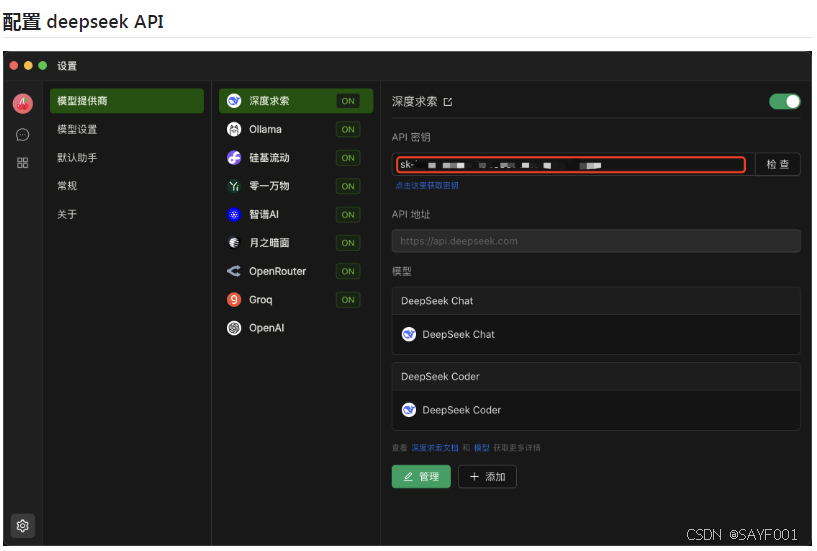Click the ON badge for 智谱AI
This screenshot has height=551, width=817.
coord(348,215)
